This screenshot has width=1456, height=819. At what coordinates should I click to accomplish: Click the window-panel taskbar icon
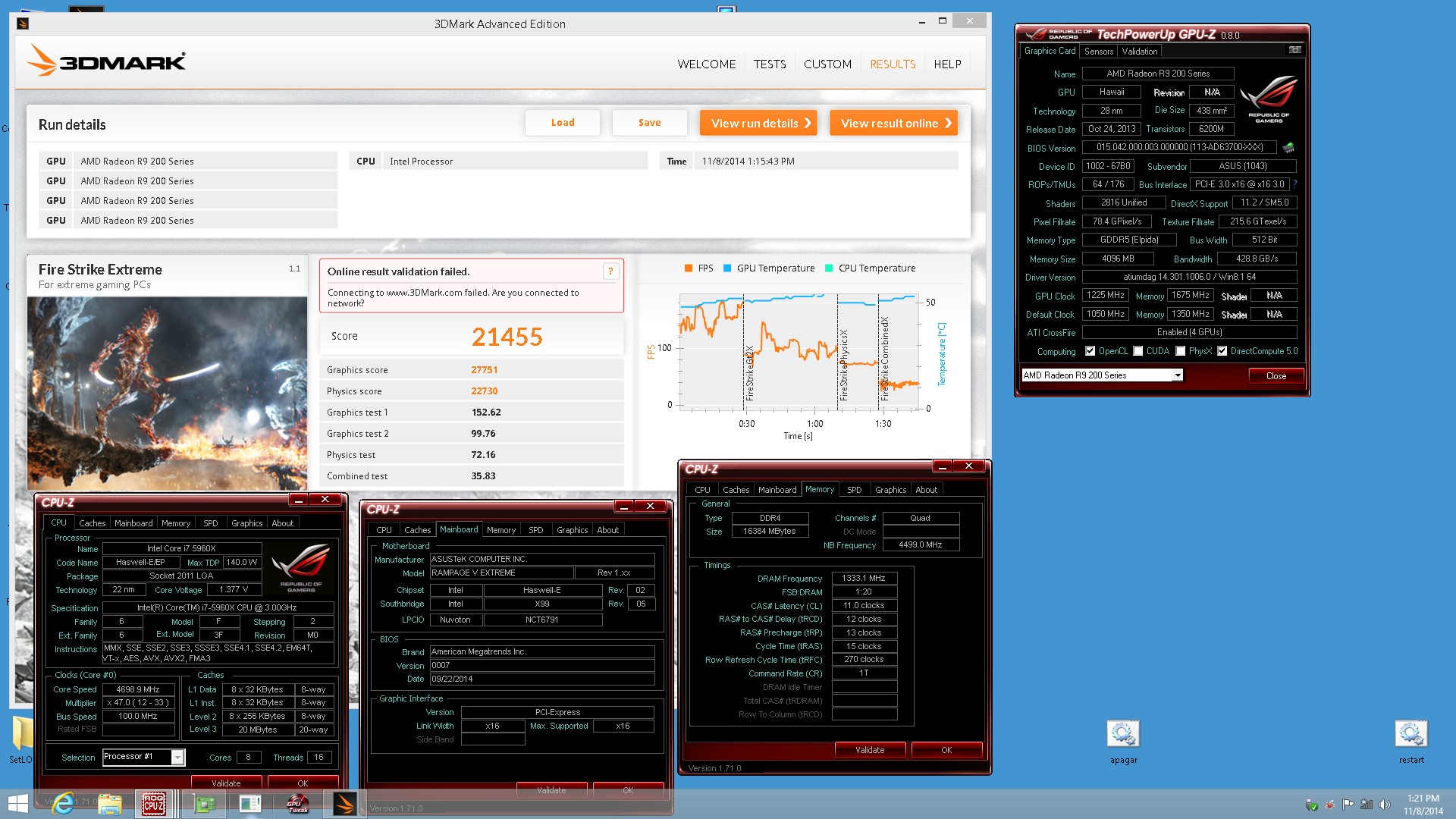(x=250, y=804)
